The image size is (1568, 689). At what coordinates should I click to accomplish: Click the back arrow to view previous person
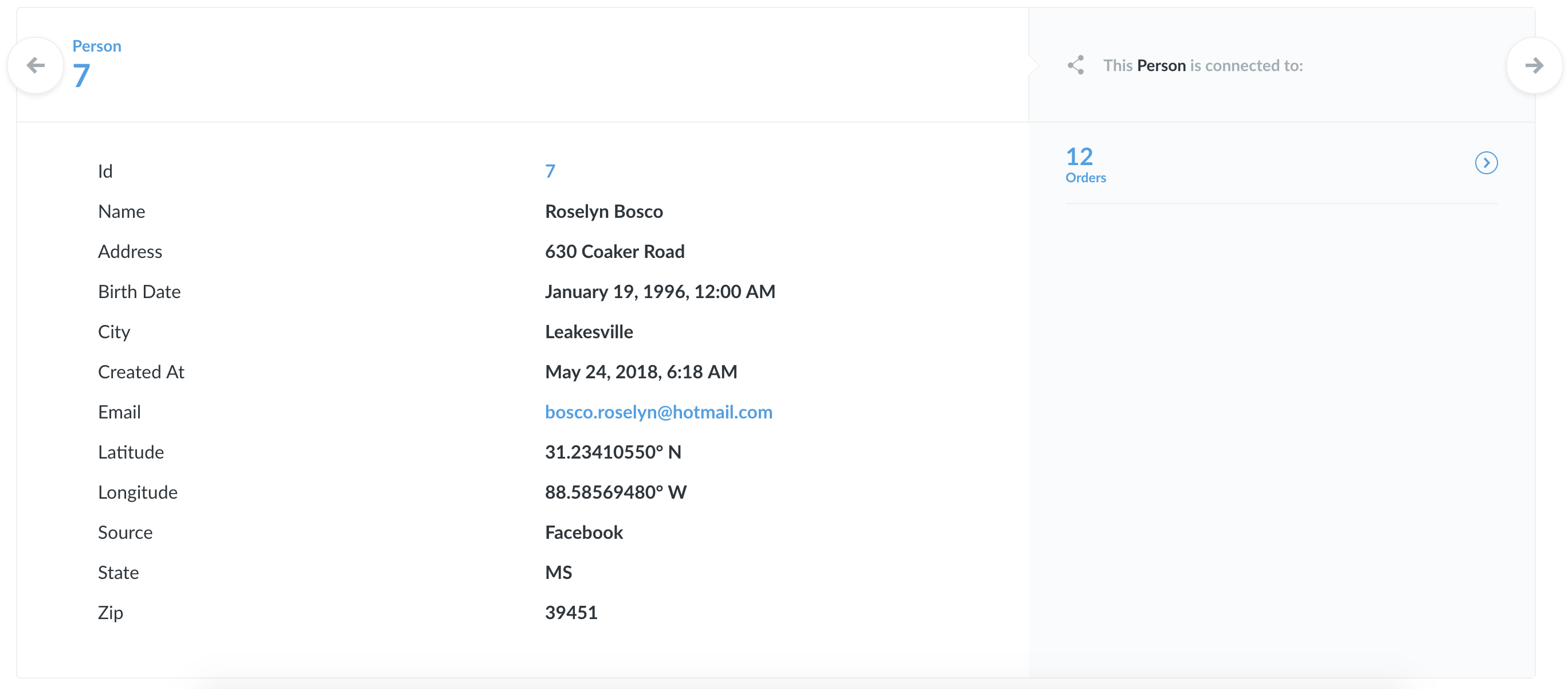(36, 65)
